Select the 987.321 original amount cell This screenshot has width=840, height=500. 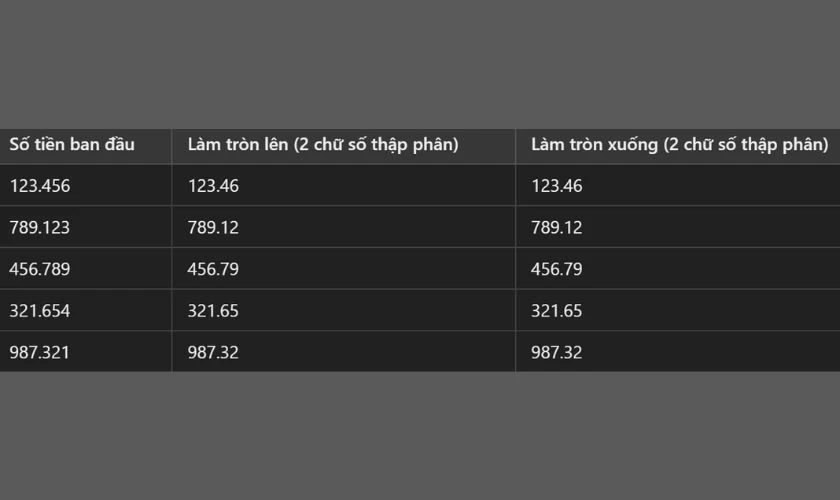[x=40, y=352]
